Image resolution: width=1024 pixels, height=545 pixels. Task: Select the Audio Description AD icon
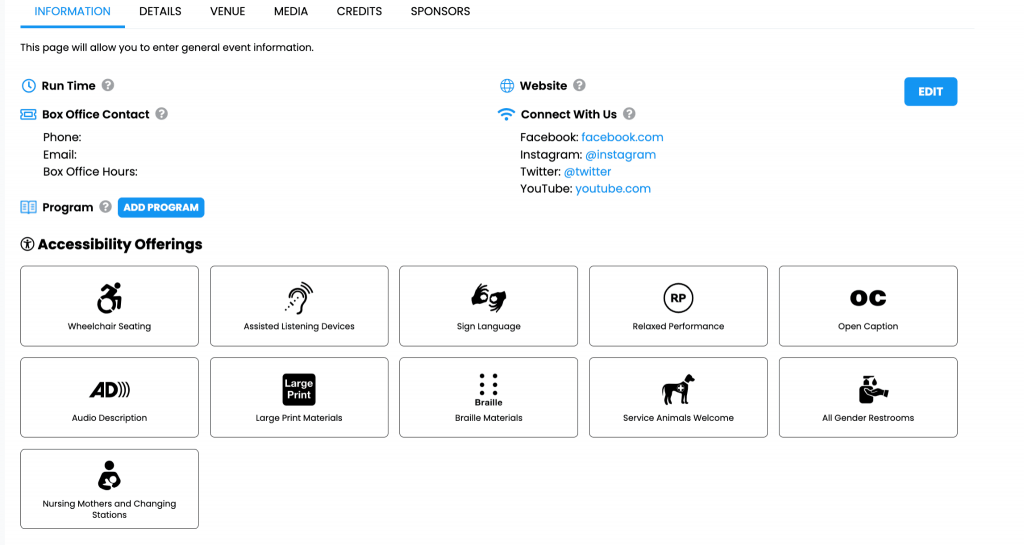109,390
